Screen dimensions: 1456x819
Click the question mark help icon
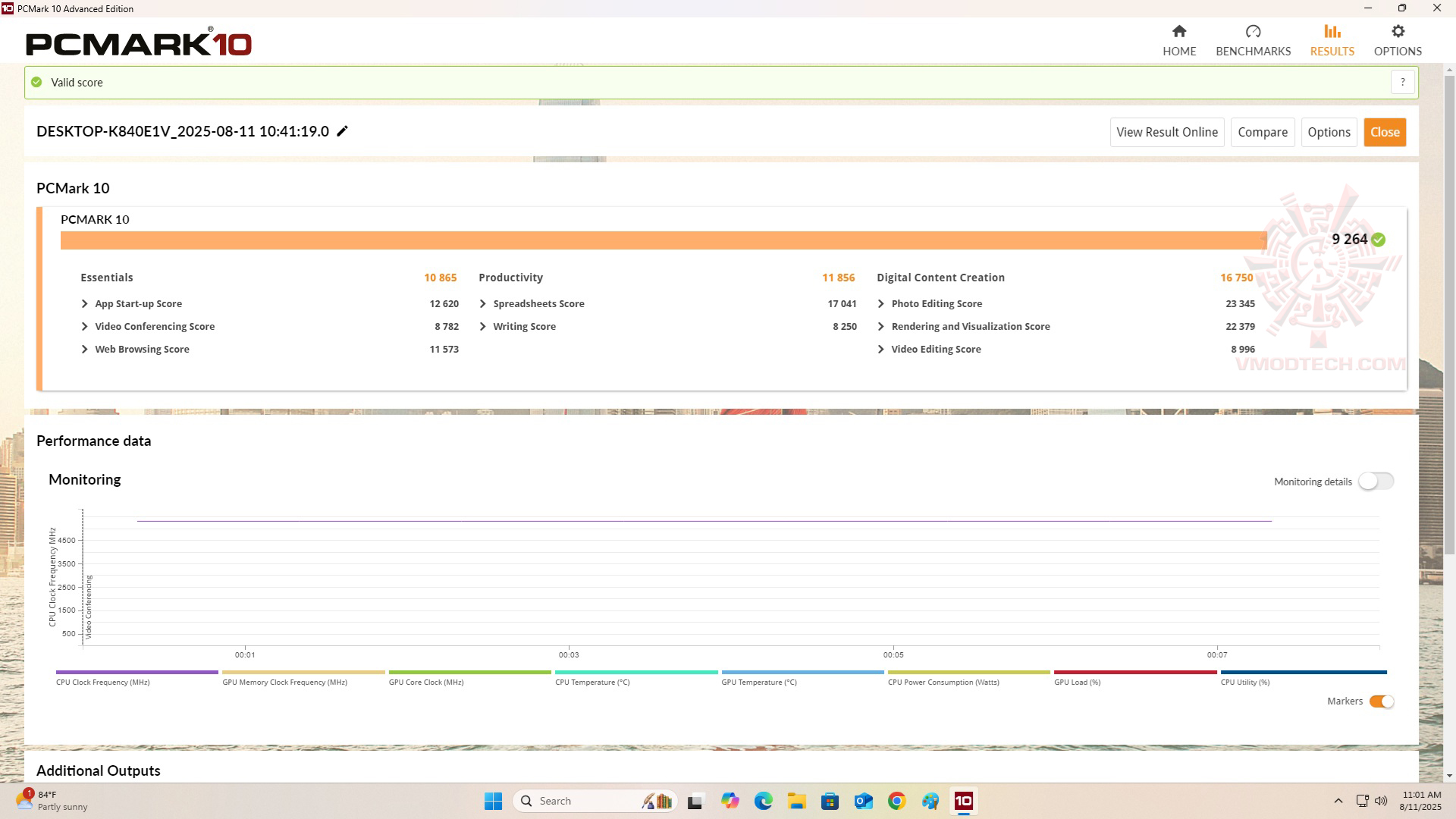[1402, 82]
